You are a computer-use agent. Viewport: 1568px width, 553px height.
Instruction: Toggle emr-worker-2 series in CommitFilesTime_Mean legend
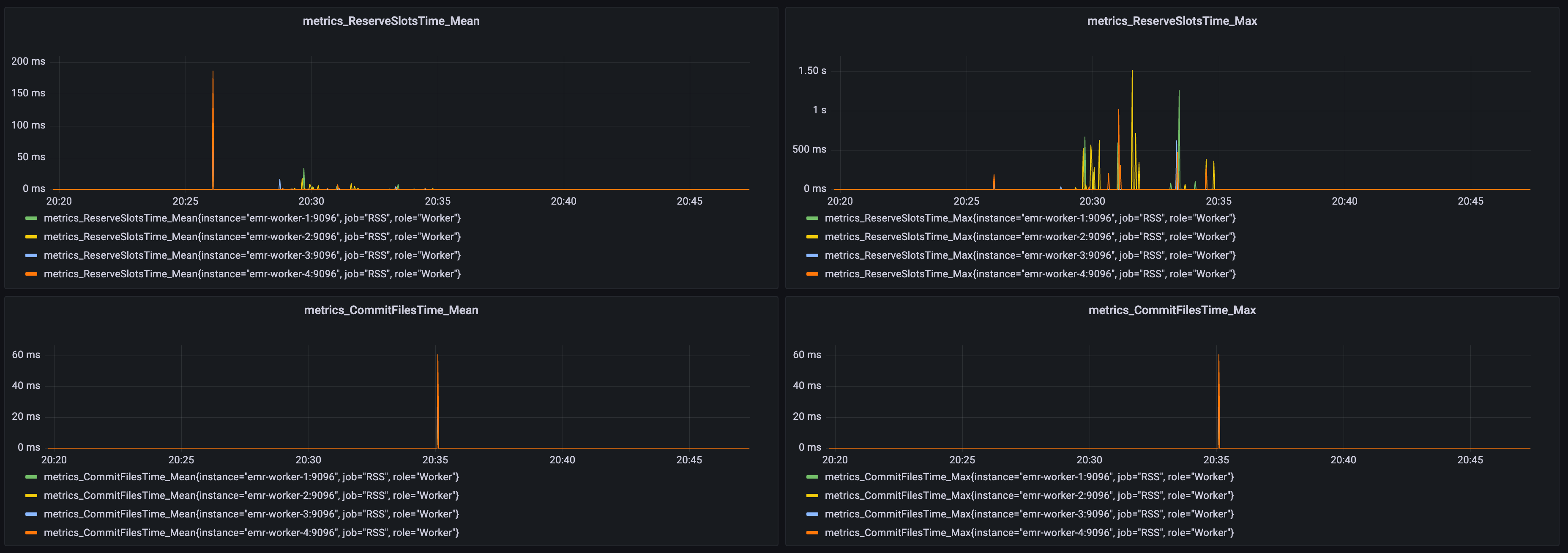251,495
